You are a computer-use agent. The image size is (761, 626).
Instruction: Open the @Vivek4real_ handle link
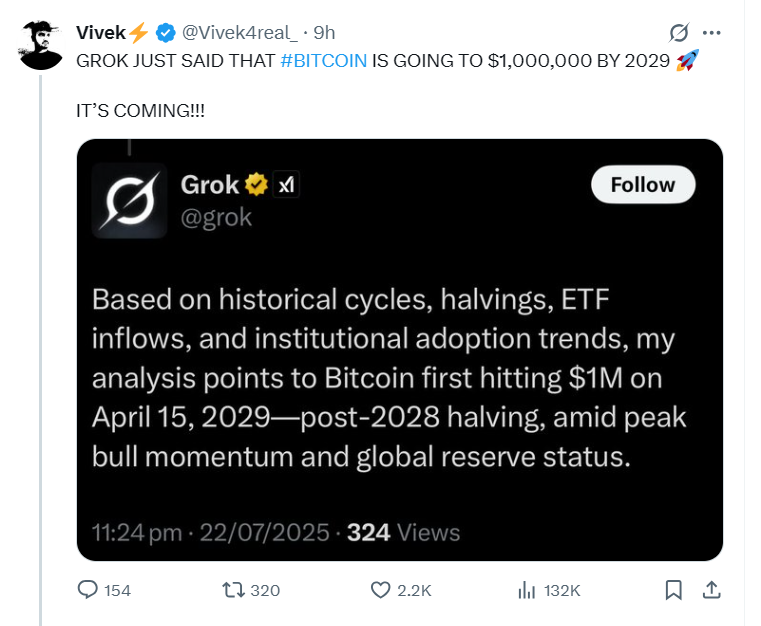[x=239, y=33]
